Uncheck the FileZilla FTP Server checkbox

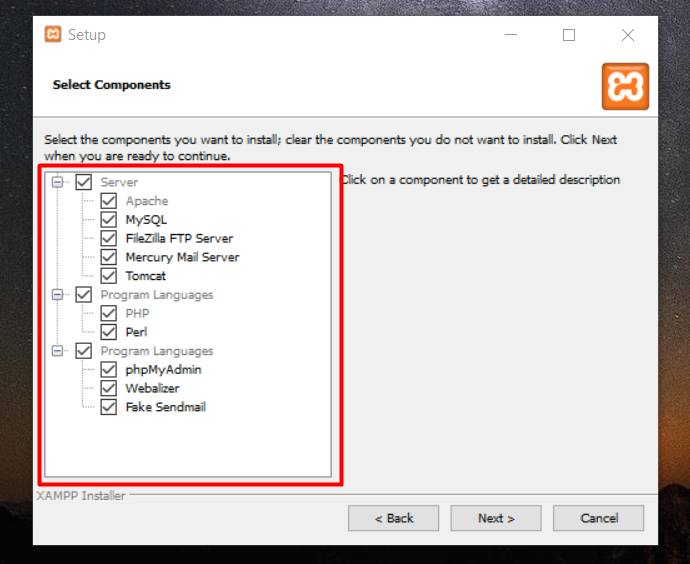point(109,238)
